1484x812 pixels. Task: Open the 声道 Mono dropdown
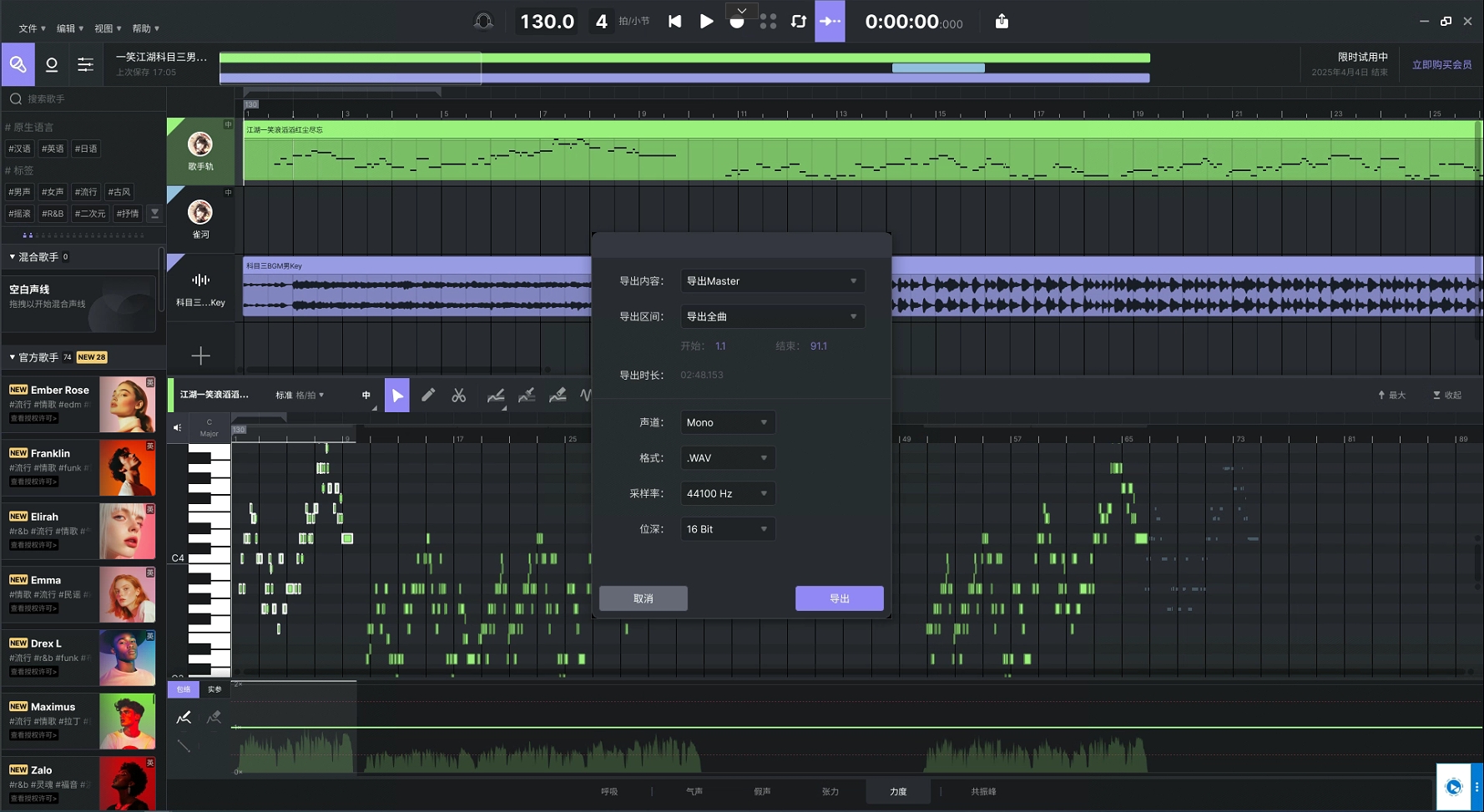(727, 422)
